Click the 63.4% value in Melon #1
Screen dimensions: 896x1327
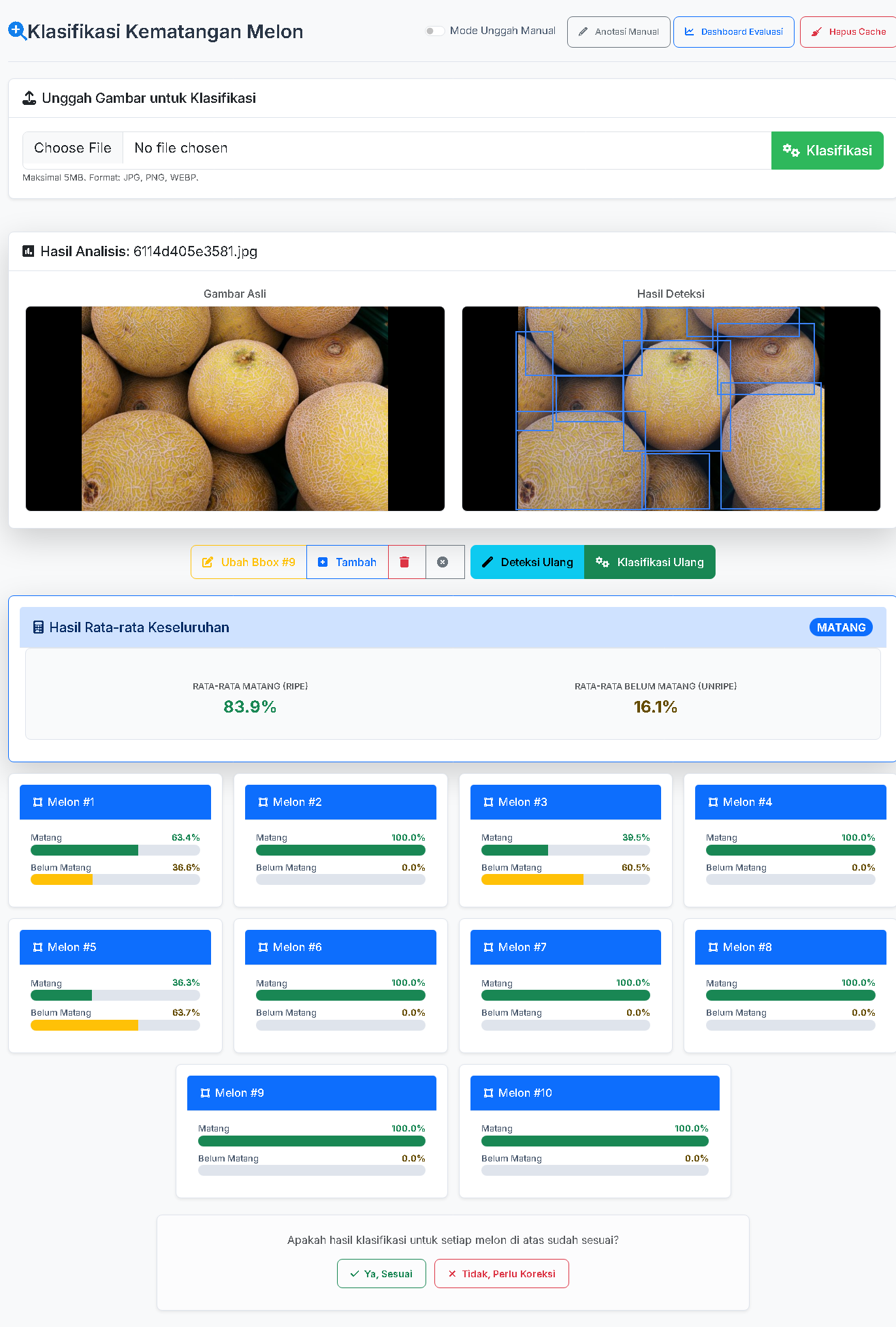(x=186, y=837)
